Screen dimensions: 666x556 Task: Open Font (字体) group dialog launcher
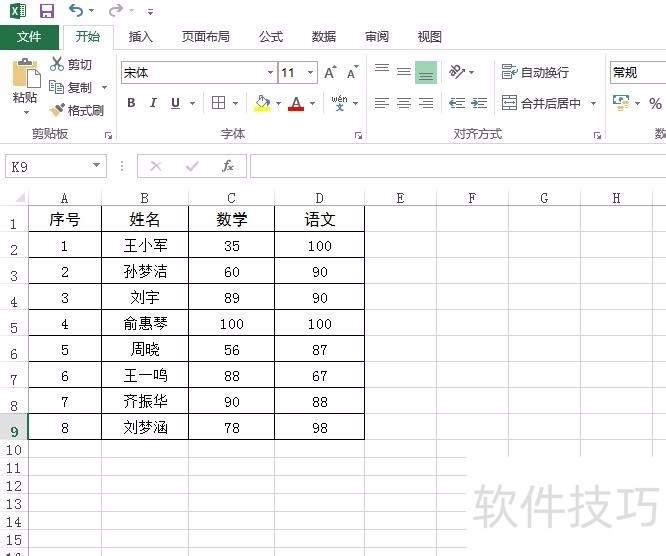pos(358,135)
